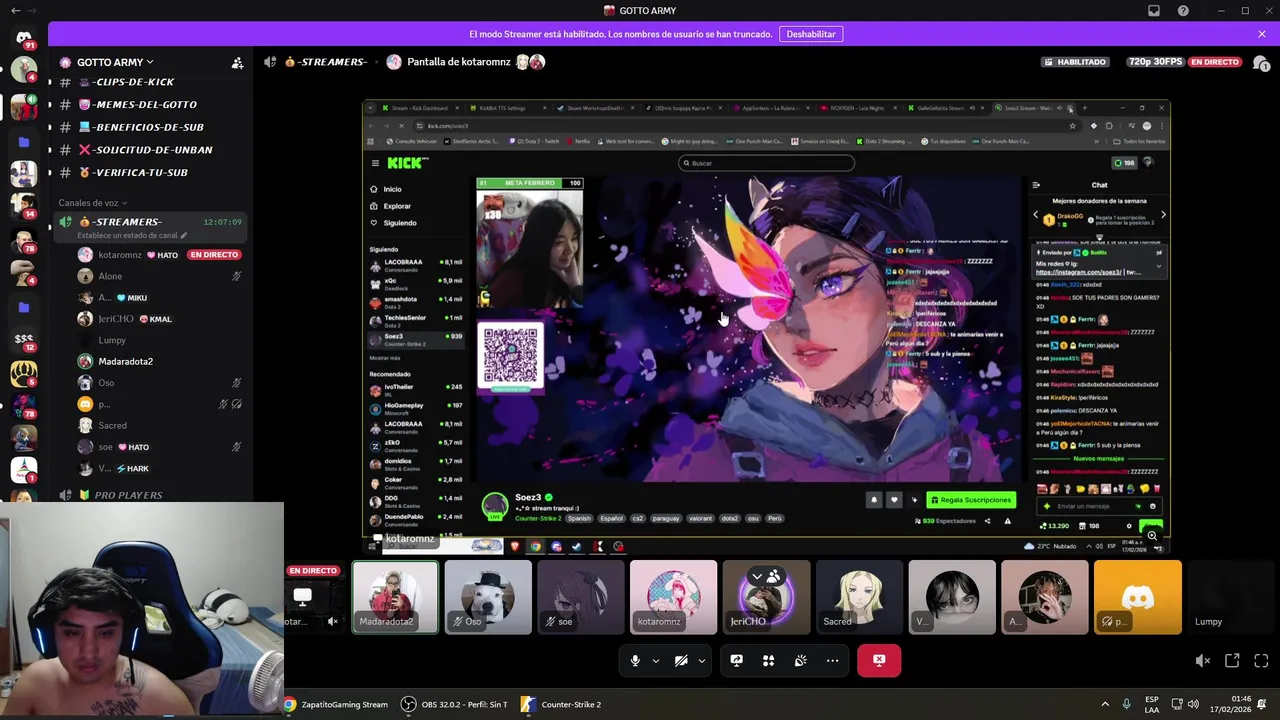The width and height of the screenshot is (1280, 720).
Task: Enter fullscreen mode for the call
Action: (1261, 660)
